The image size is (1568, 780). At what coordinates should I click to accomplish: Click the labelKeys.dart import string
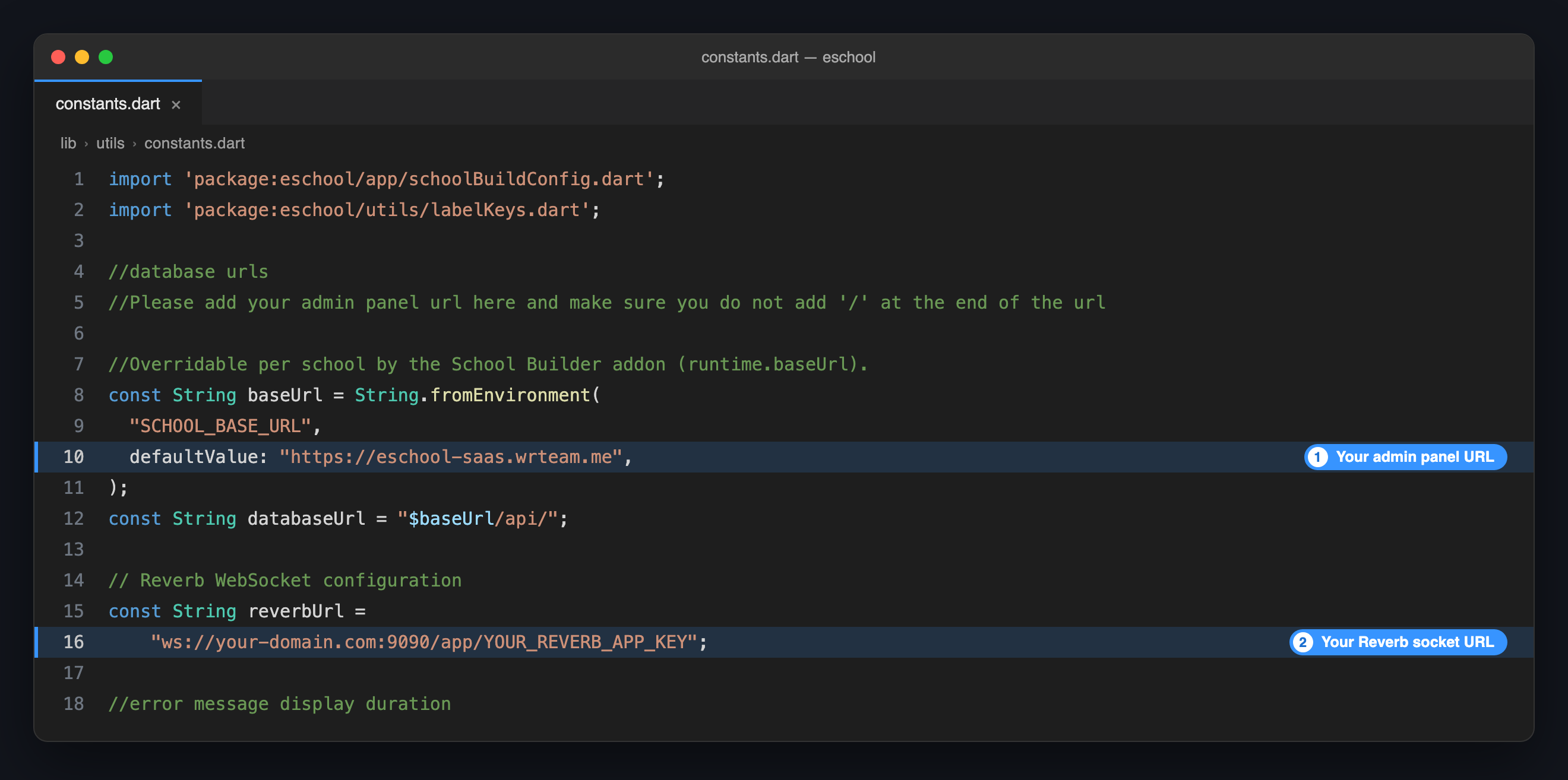point(387,210)
